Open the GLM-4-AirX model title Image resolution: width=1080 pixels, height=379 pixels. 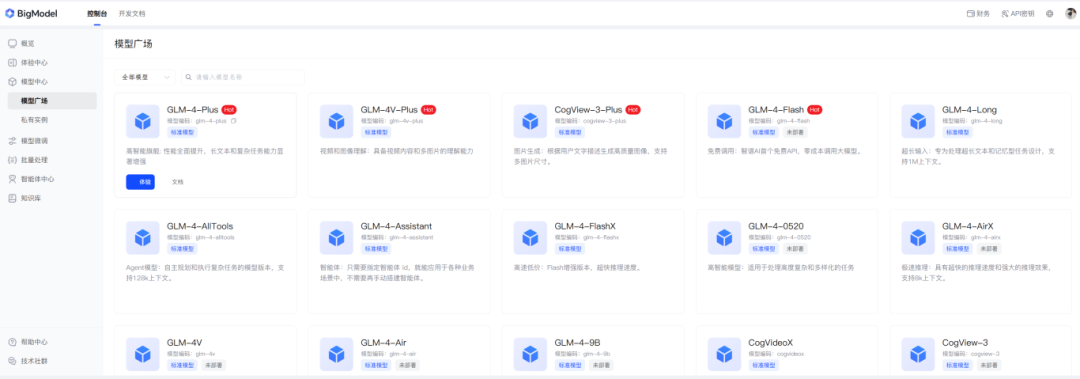tap(968, 226)
